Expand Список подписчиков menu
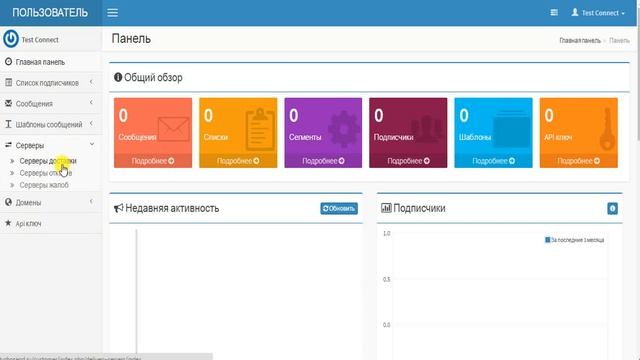The height and width of the screenshot is (360, 640). click(x=51, y=83)
